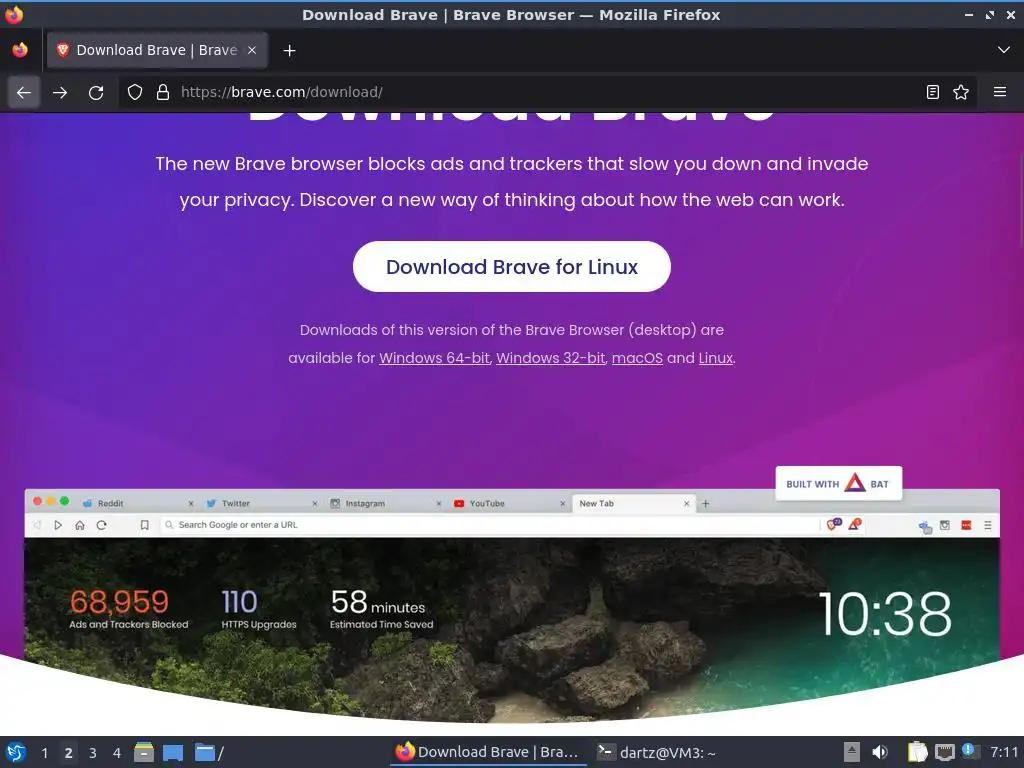Viewport: 1024px width, 768px height.
Task: Close the Download Brave tab
Action: 252,50
